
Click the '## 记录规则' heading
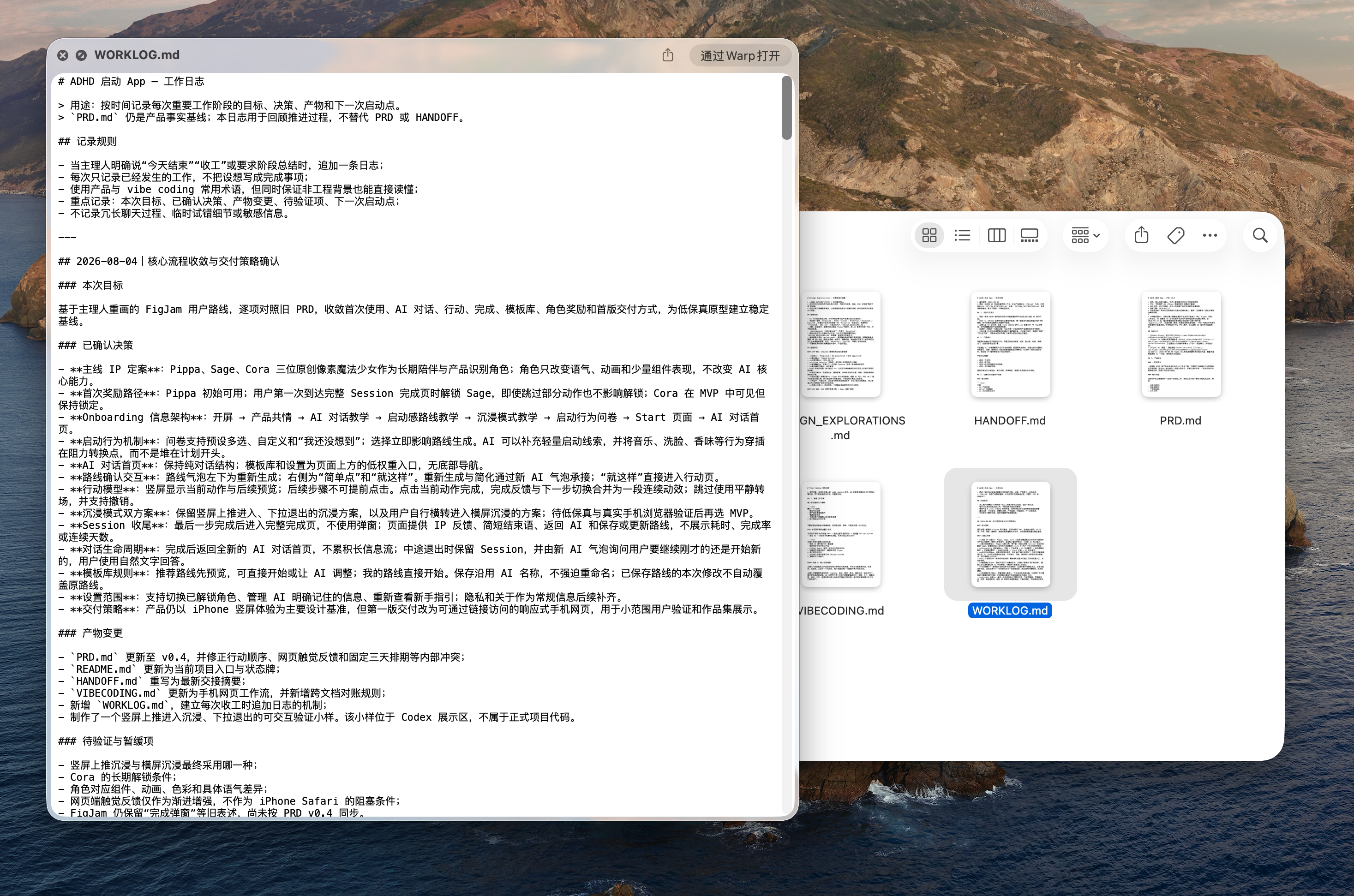(x=87, y=141)
